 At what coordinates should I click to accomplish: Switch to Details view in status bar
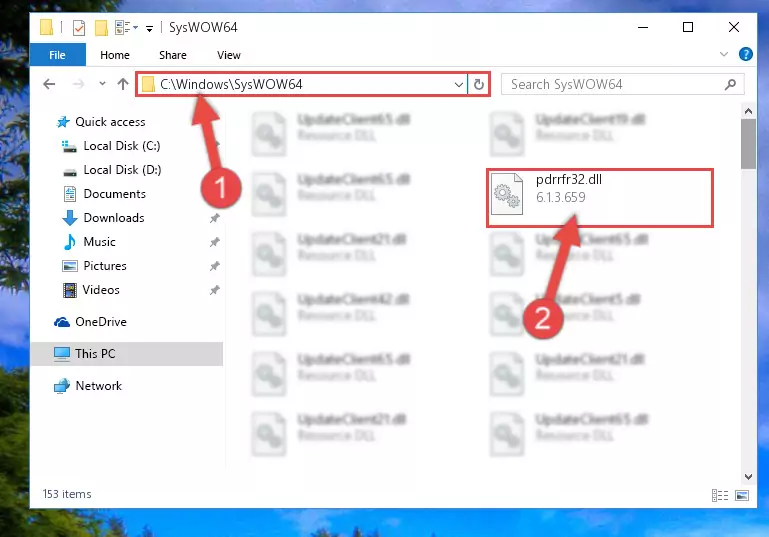pos(719,495)
